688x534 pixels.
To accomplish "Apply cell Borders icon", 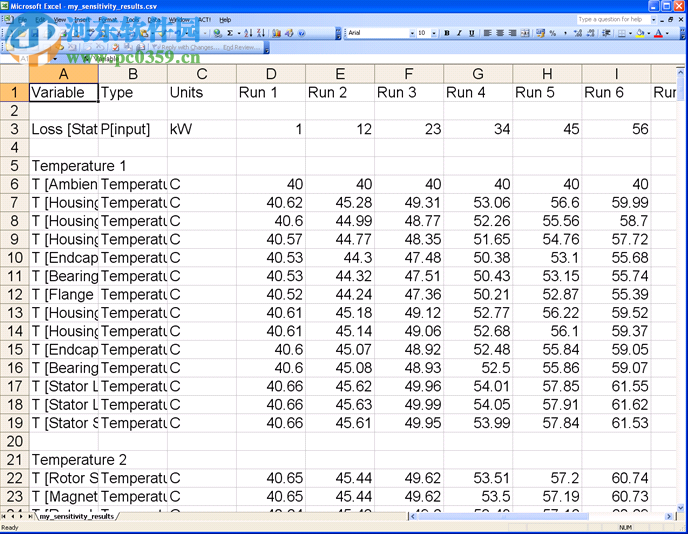I will point(622,33).
